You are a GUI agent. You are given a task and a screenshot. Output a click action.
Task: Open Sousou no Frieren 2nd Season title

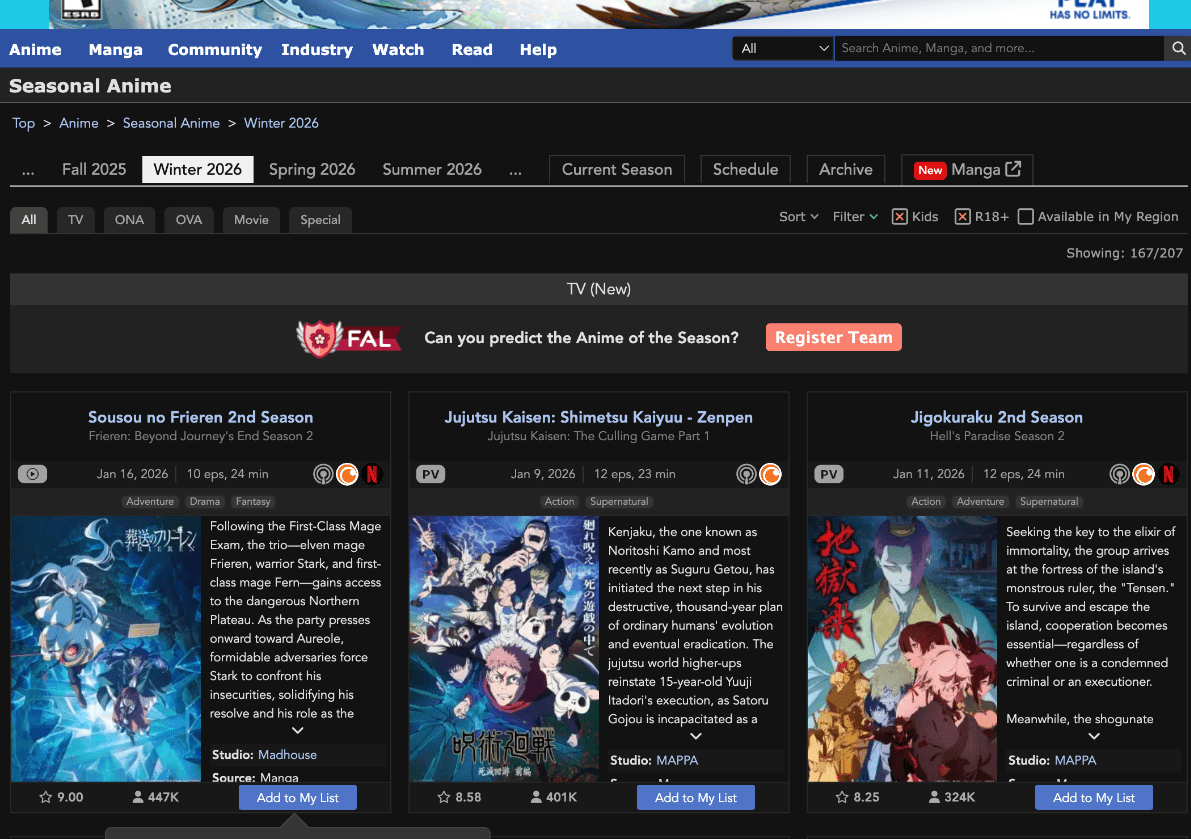[201, 417]
